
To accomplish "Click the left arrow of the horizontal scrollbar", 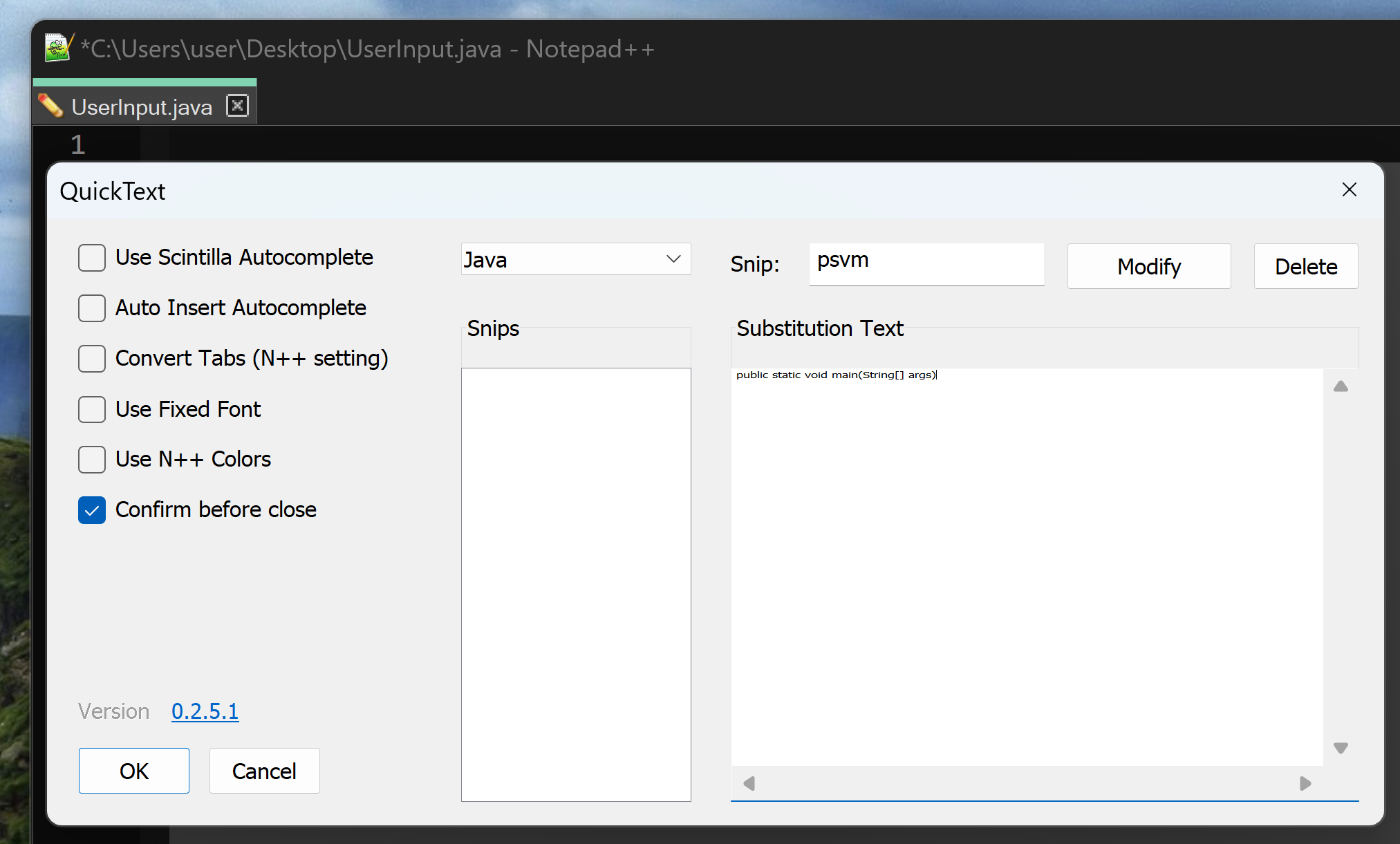I will pos(749,783).
